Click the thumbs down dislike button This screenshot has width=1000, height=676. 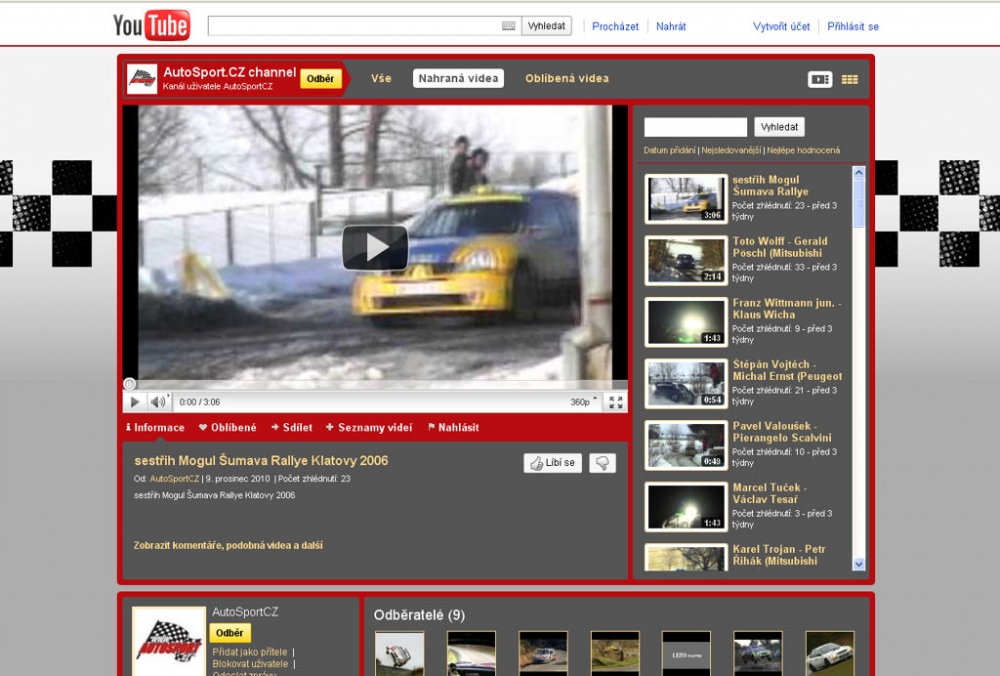(603, 462)
